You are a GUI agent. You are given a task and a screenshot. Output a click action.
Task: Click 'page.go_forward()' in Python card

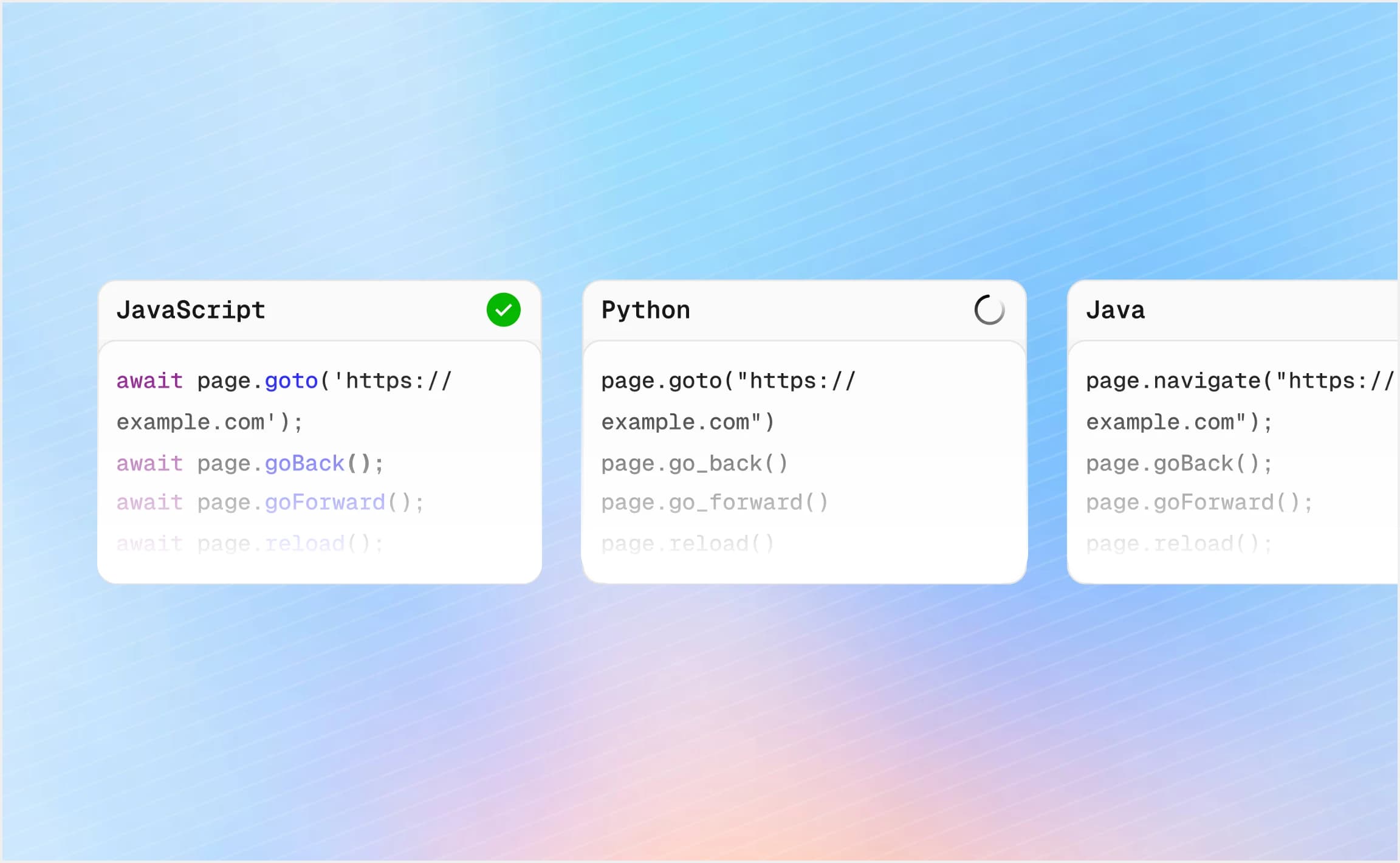point(715,503)
